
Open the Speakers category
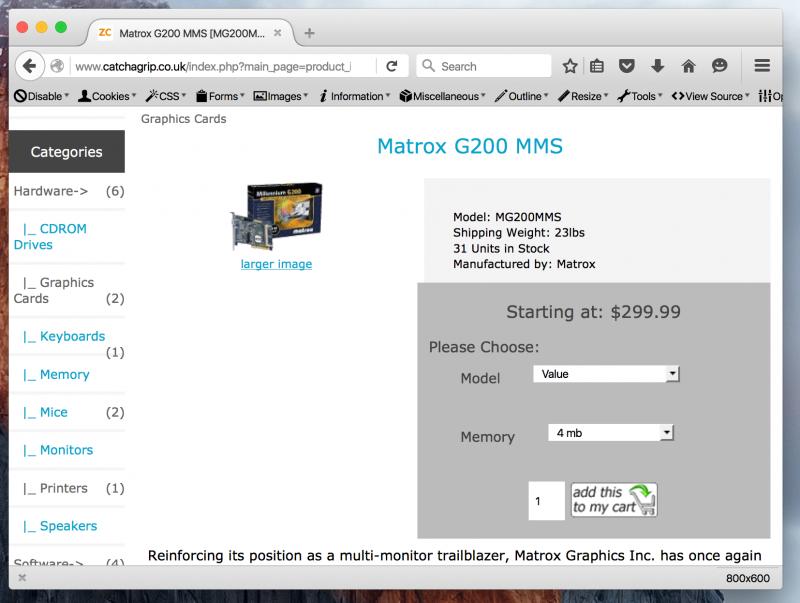pos(60,526)
